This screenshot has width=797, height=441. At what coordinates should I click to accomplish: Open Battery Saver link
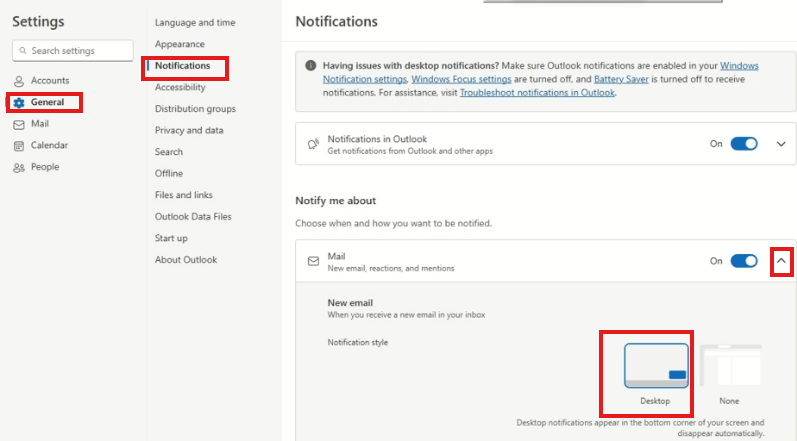coord(621,79)
